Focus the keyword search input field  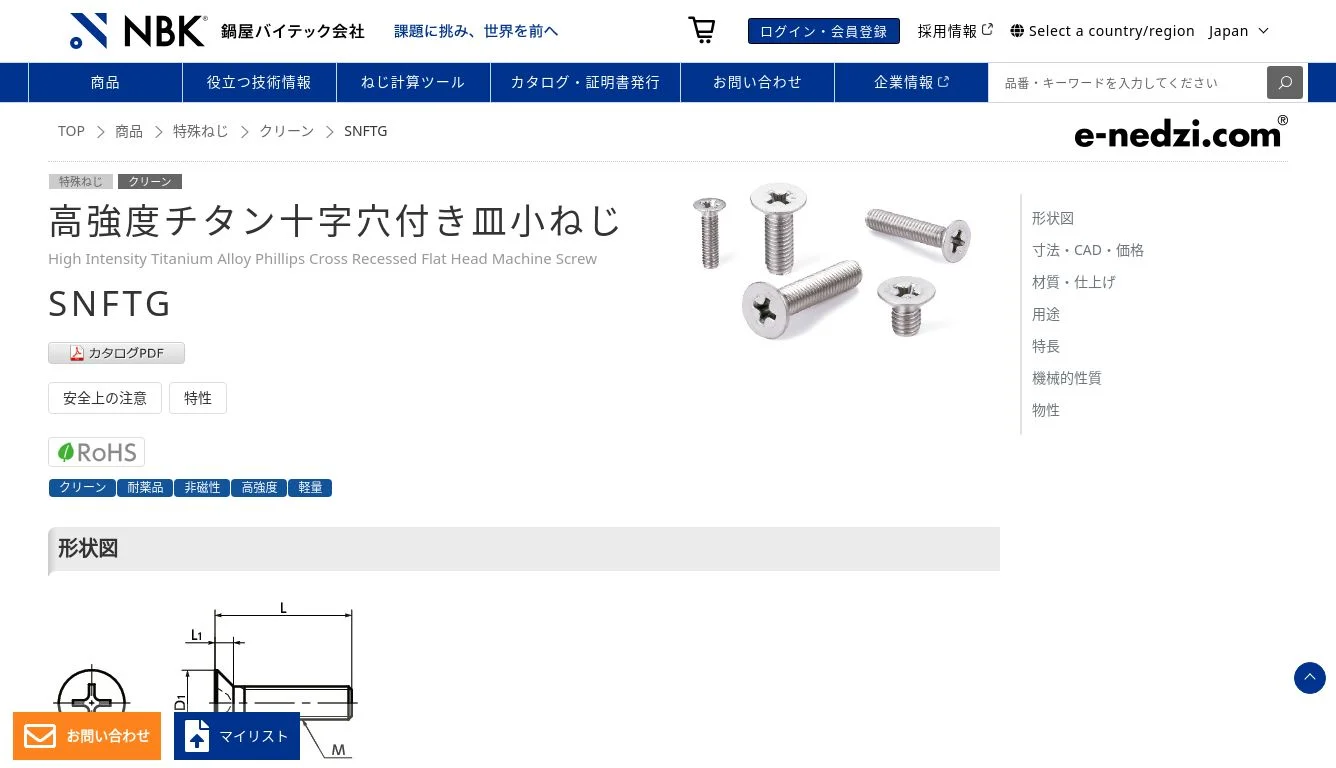pos(1127,82)
